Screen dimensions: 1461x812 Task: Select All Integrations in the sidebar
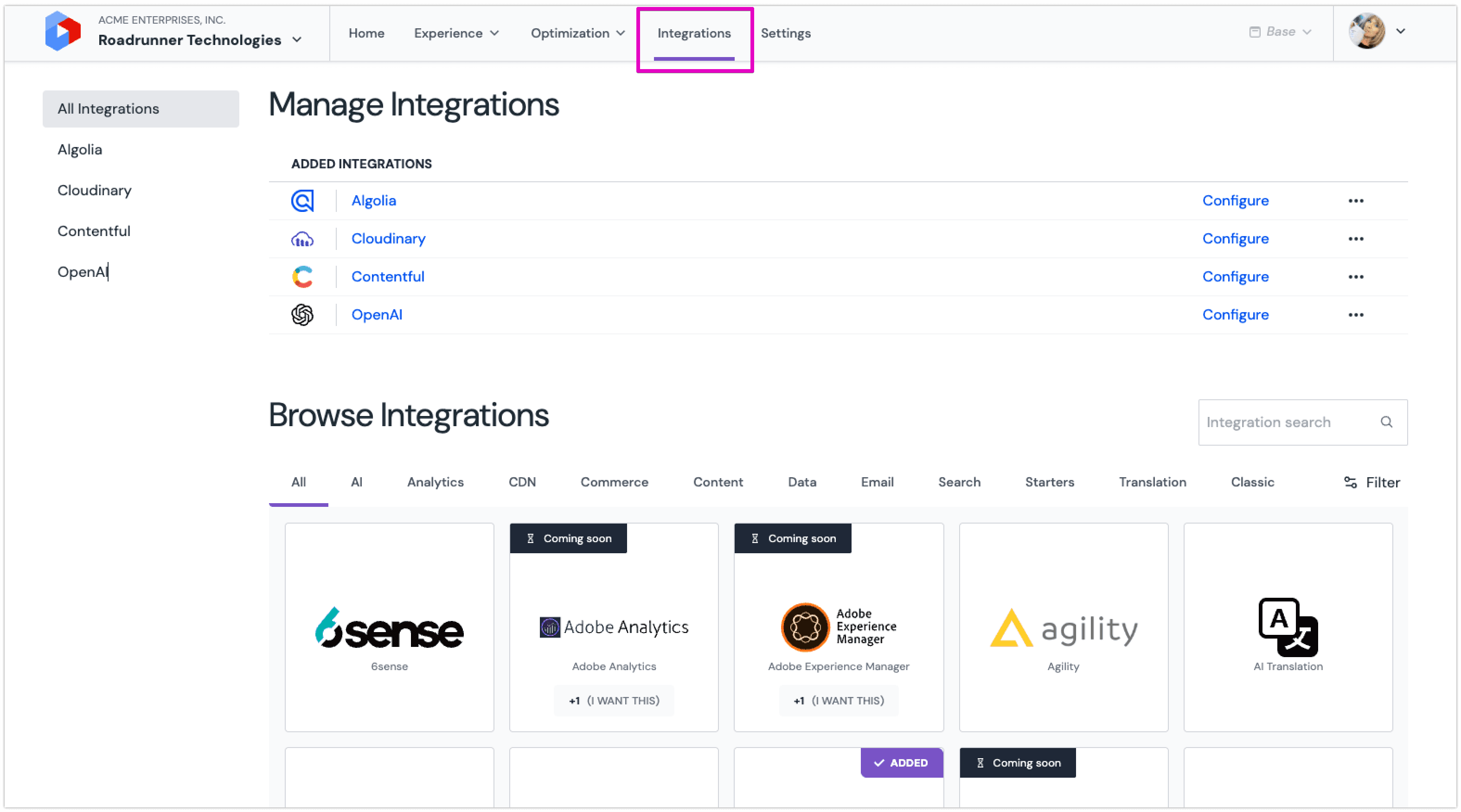tap(141, 109)
